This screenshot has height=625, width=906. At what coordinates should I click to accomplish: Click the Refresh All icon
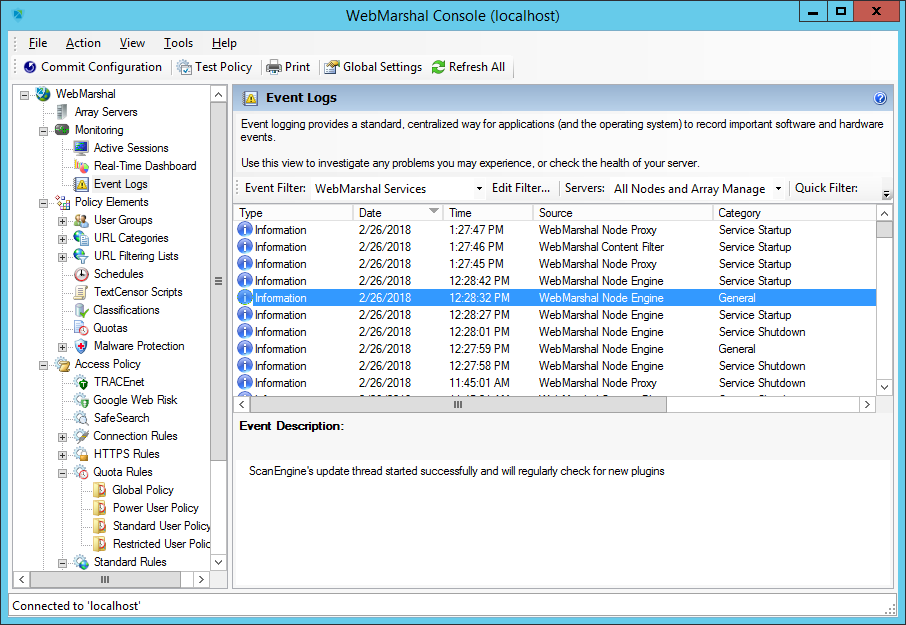pos(438,67)
